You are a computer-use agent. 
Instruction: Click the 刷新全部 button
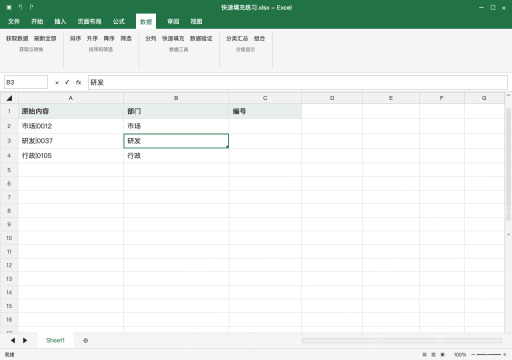point(45,38)
